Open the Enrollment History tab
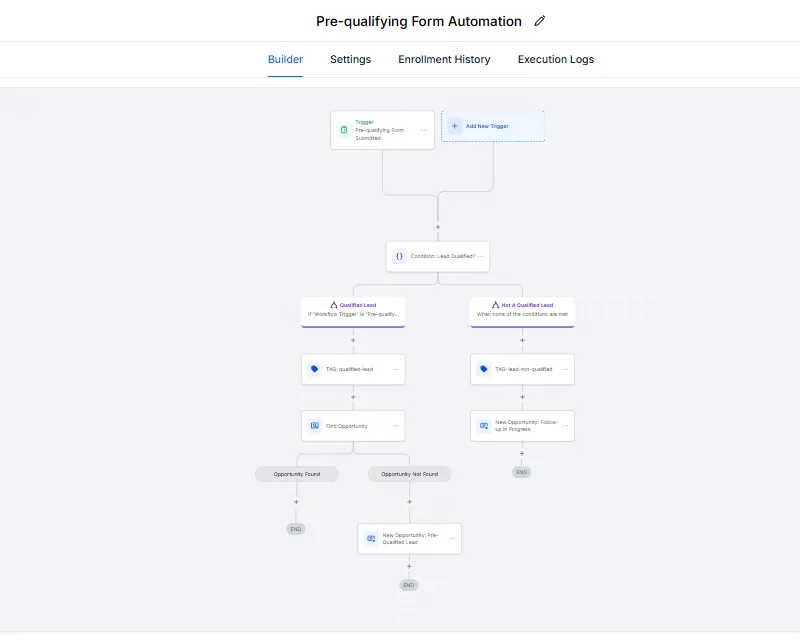Image resolution: width=800 pixels, height=640 pixels. click(x=444, y=60)
